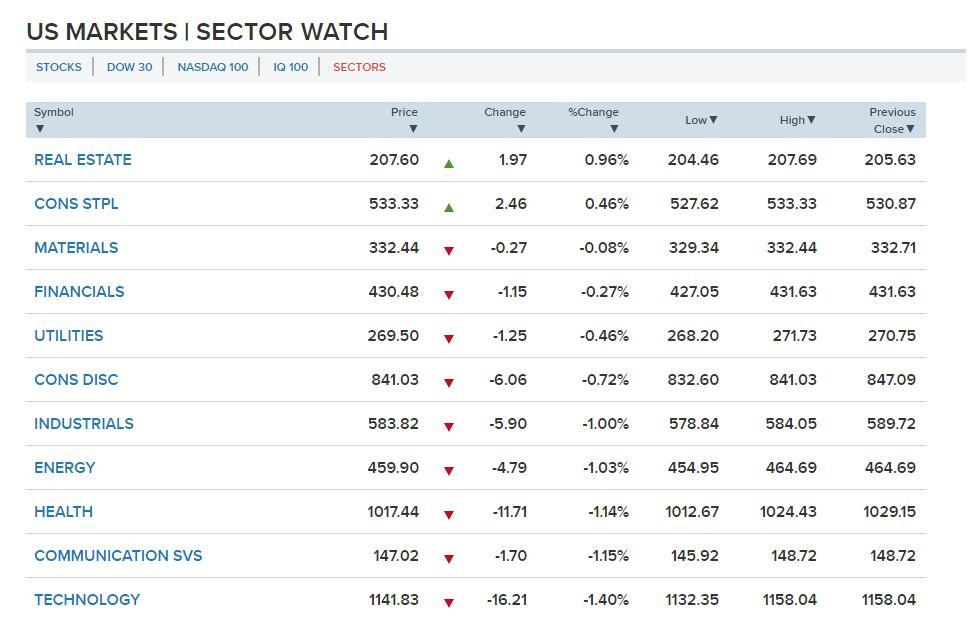Click the green up arrow for REAL ESTATE
This screenshot has height=619, width=977.
[449, 163]
